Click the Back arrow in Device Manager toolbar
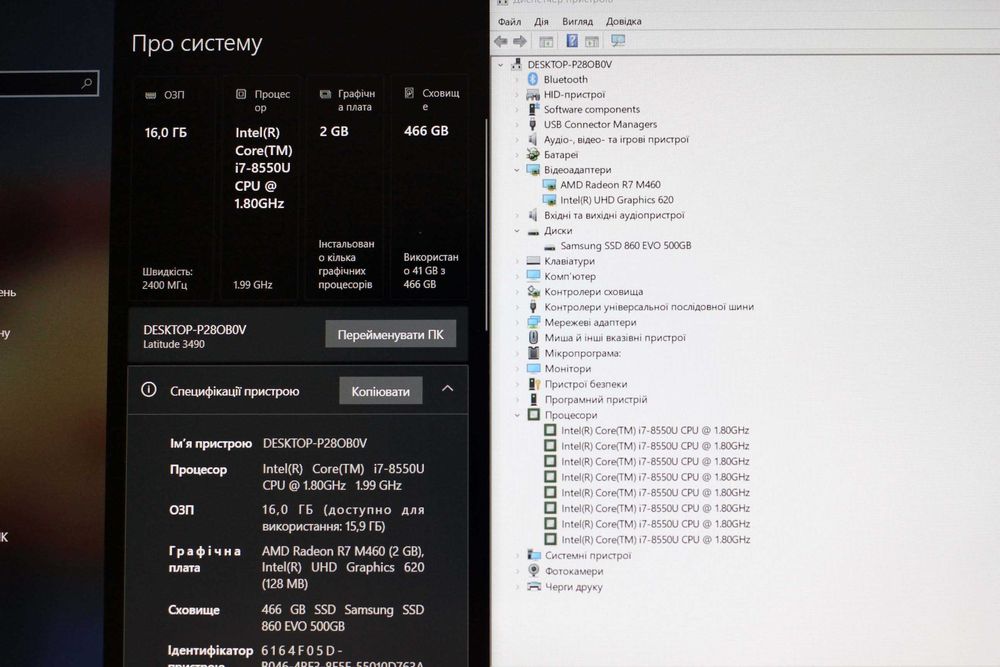 [x=501, y=41]
